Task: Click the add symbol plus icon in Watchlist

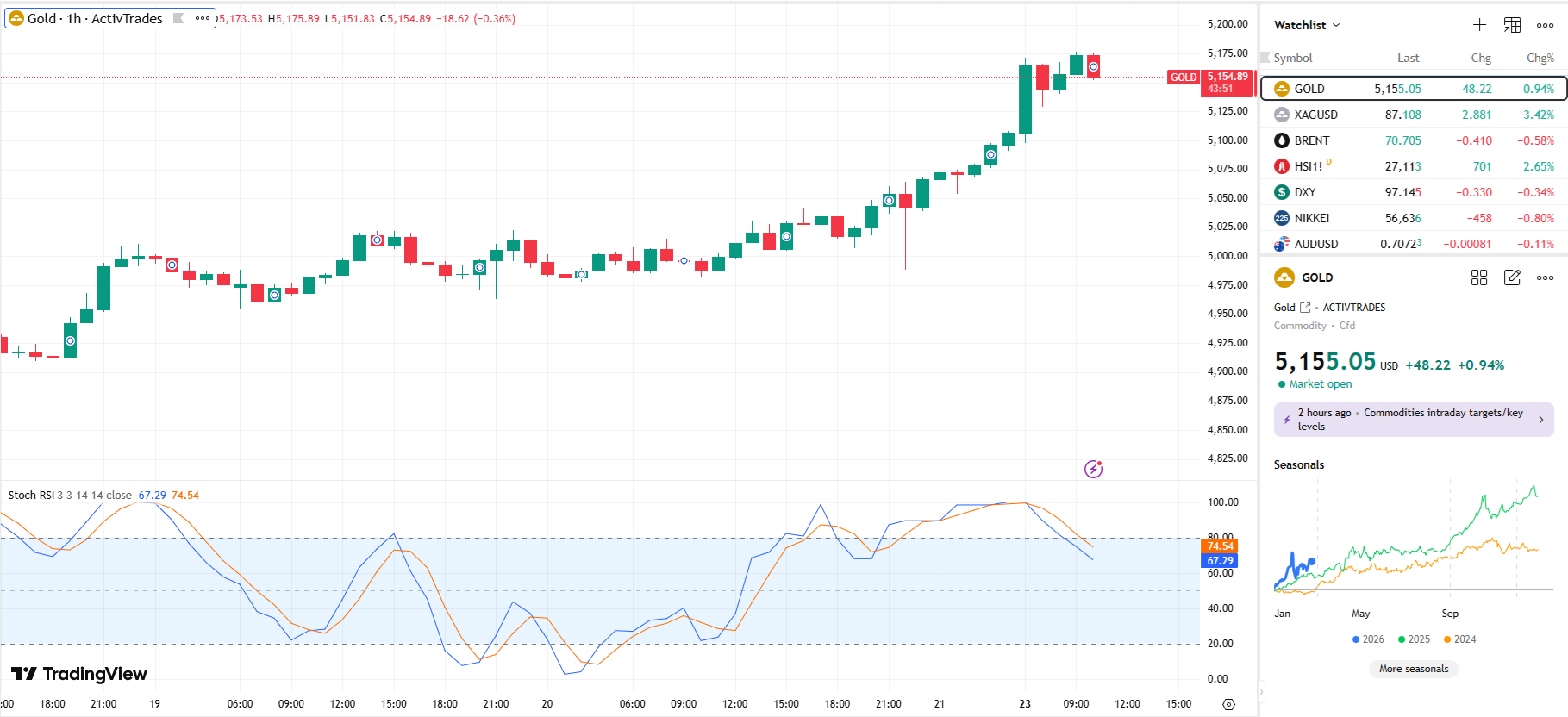Action: click(1479, 25)
